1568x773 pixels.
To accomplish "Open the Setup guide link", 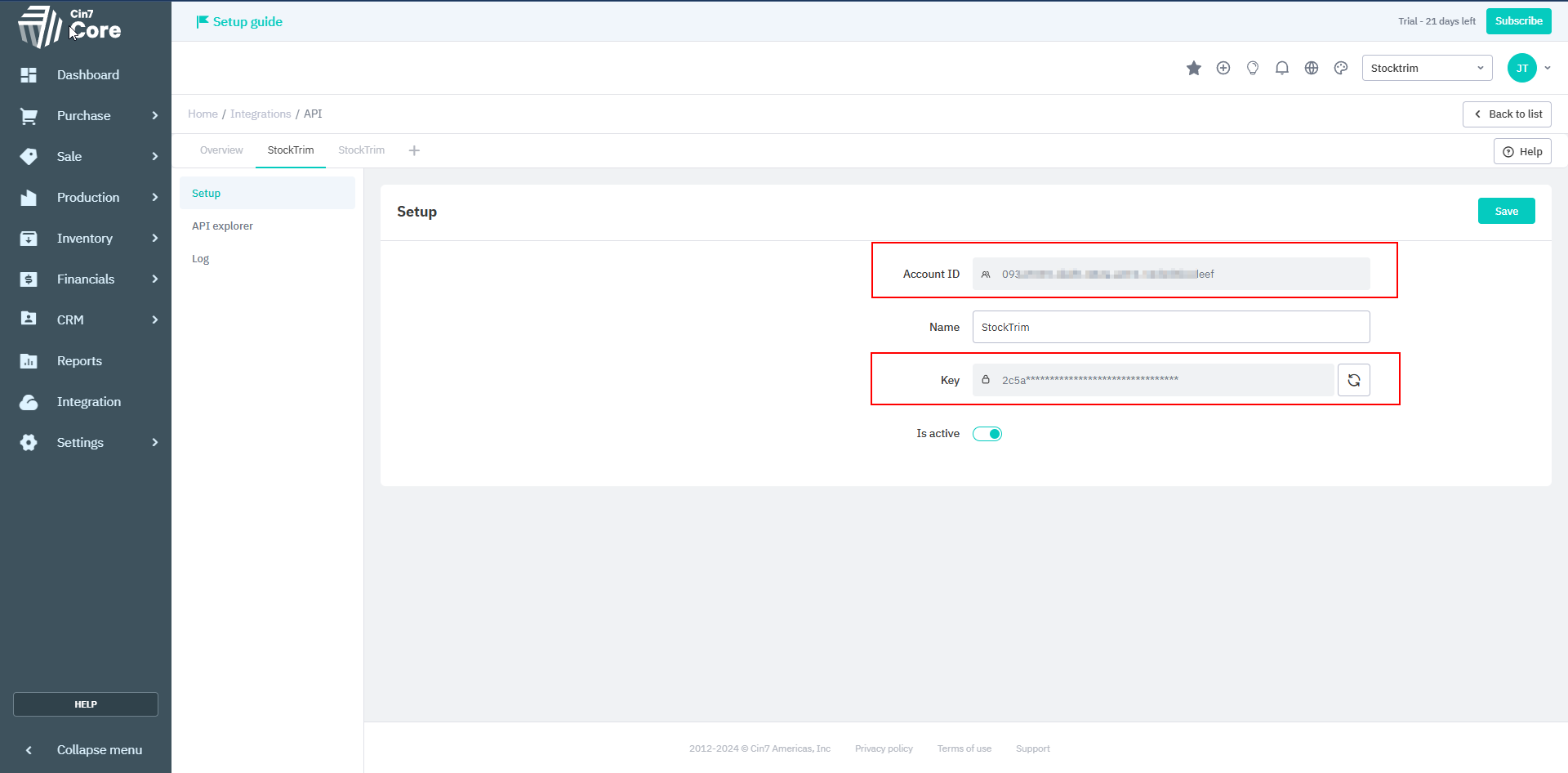I will pos(239,22).
